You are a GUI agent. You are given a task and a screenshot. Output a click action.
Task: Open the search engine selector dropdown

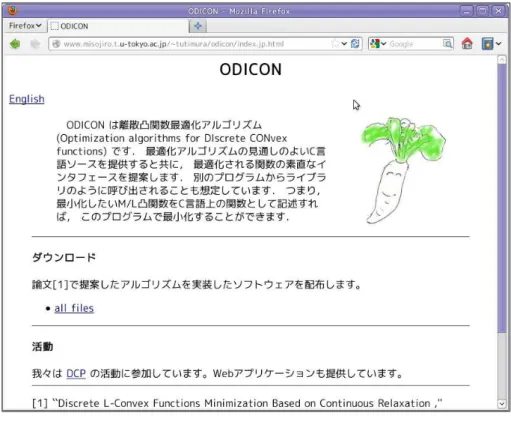coord(378,44)
